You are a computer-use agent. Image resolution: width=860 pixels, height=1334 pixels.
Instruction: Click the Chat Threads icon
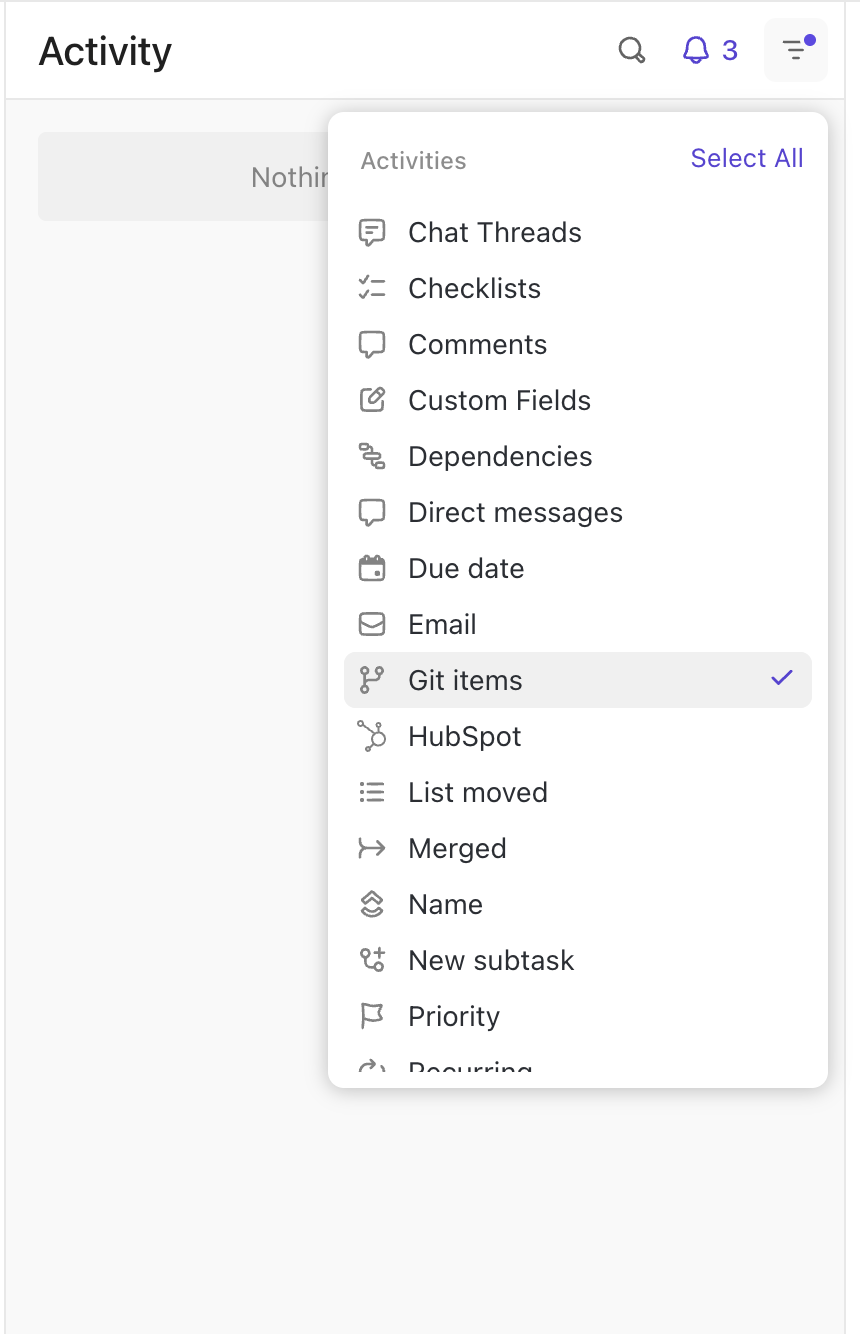[x=371, y=232]
